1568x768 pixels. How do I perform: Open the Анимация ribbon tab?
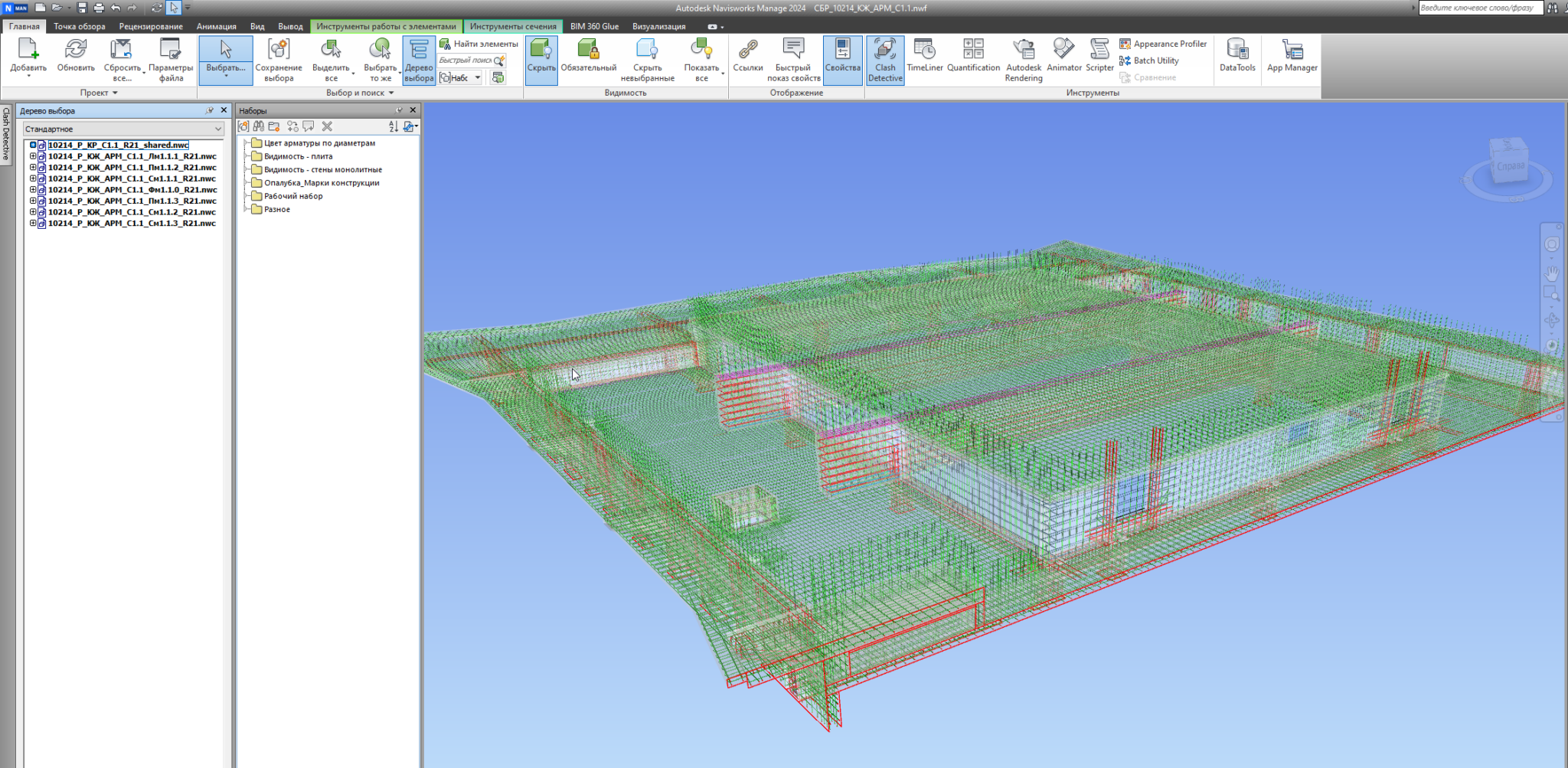click(x=216, y=26)
